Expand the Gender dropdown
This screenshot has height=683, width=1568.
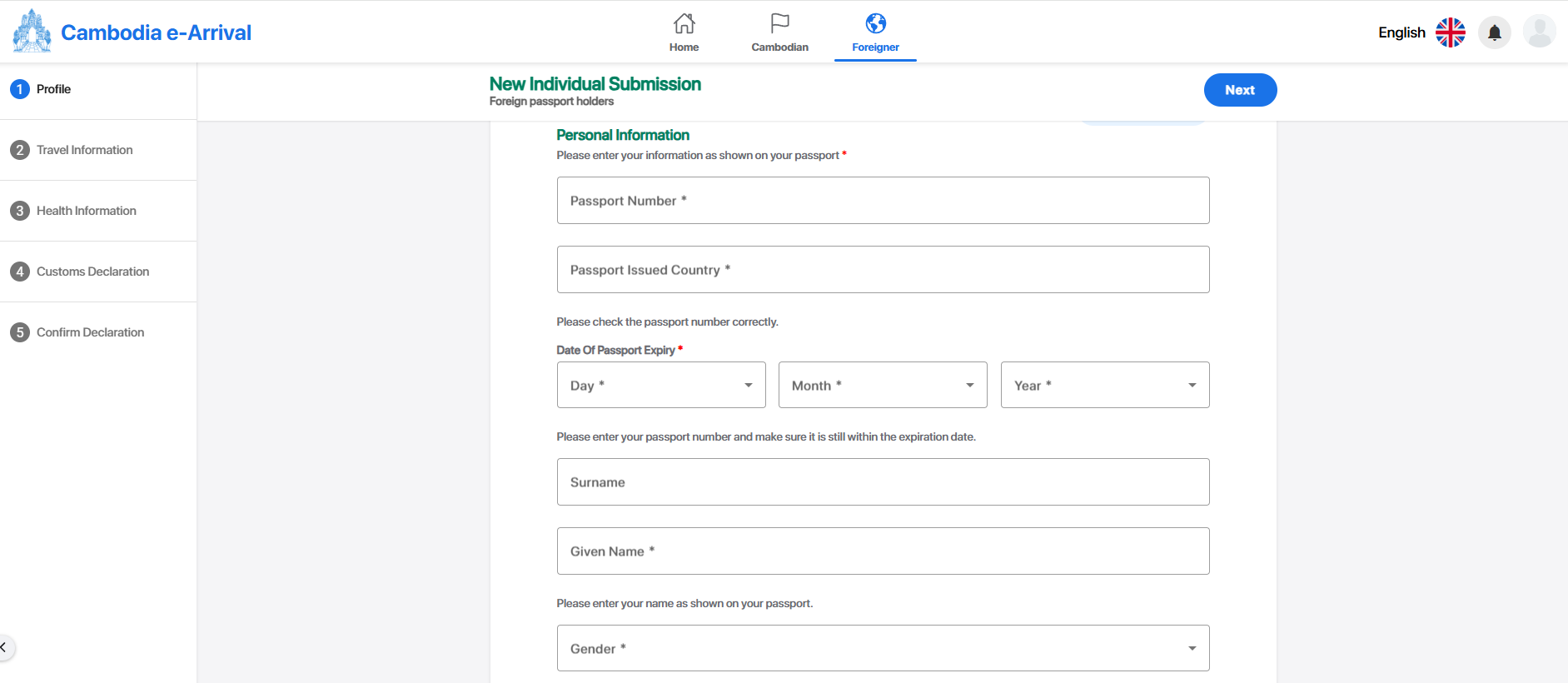[883, 648]
